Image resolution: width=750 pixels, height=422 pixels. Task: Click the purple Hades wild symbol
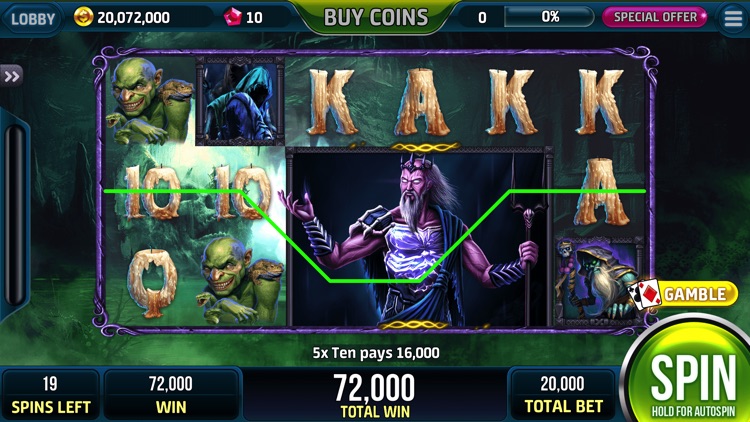click(420, 237)
